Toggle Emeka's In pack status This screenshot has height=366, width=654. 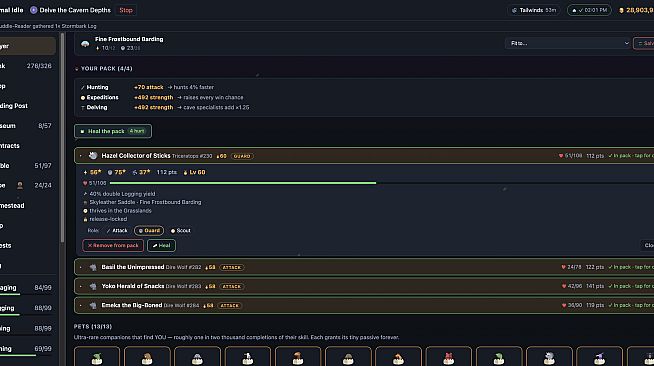(x=631, y=306)
